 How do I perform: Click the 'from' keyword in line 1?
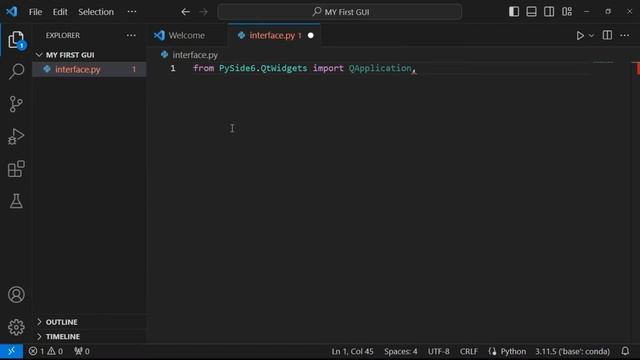click(204, 68)
